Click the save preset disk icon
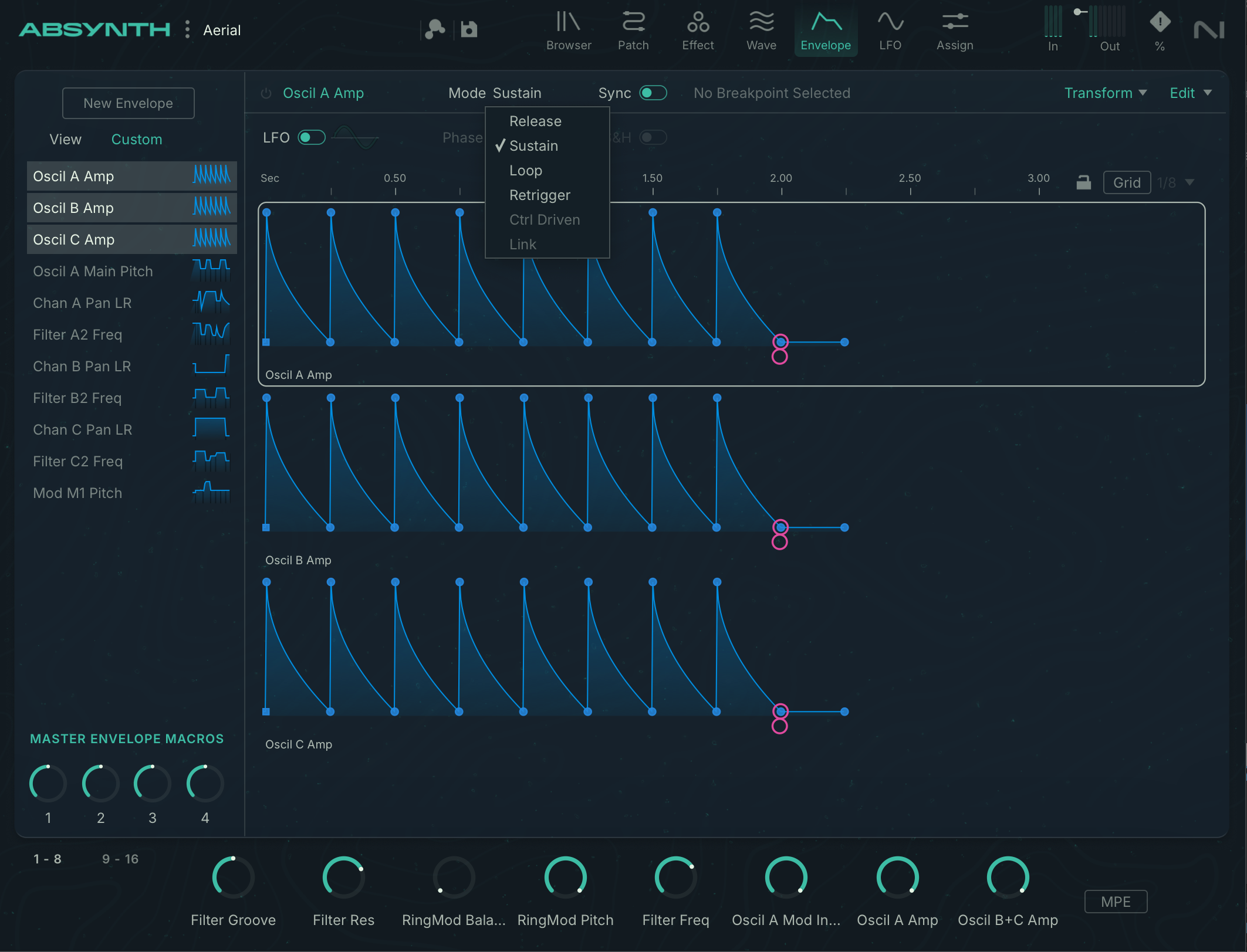Viewport: 1247px width, 952px height. tap(469, 29)
